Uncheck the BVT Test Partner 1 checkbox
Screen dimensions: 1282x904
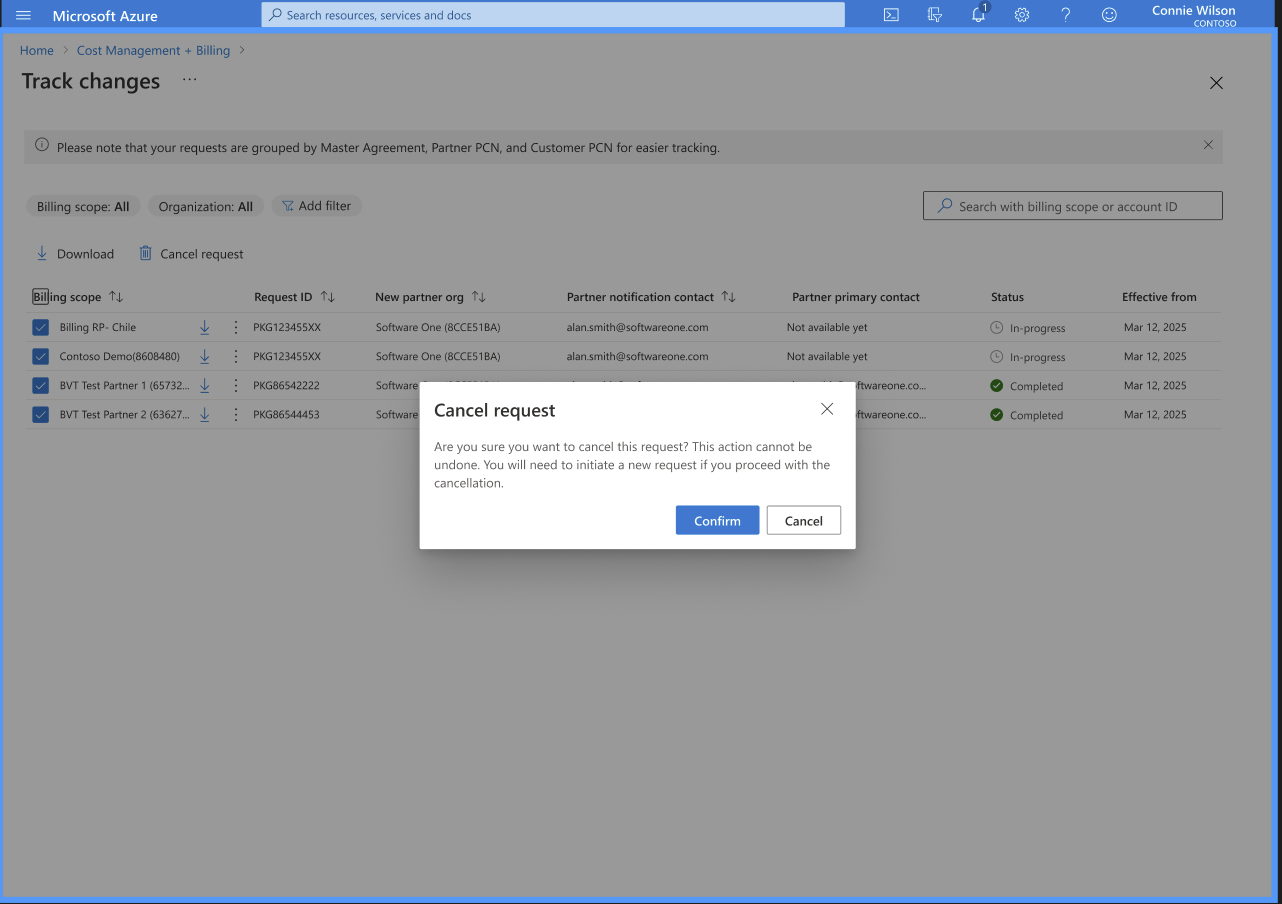click(40, 385)
